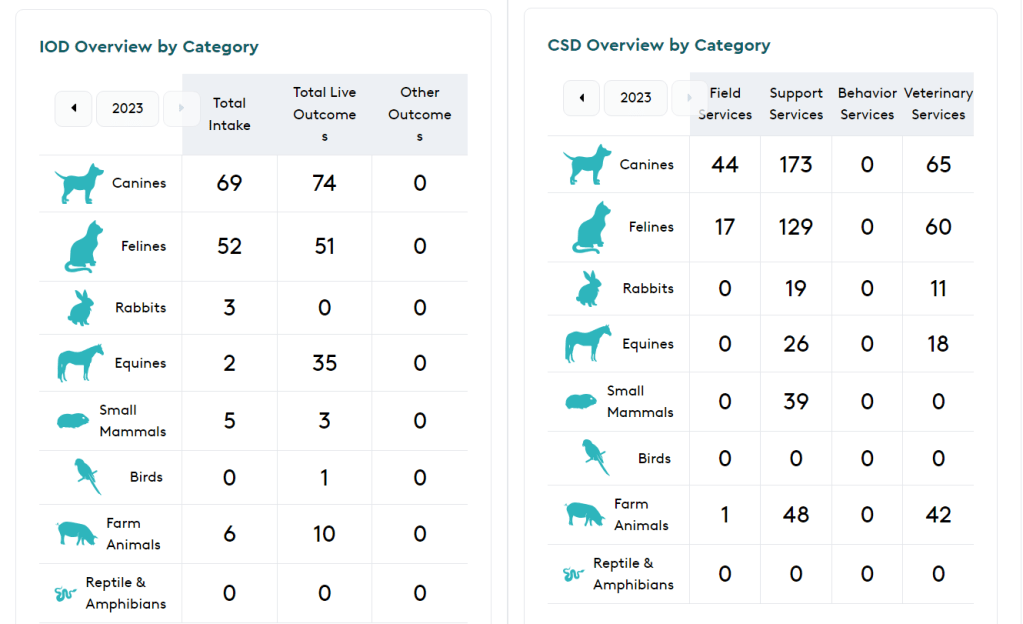The height and width of the screenshot is (624, 1023).
Task: Open the 2023 year selector in CSD Overview
Action: click(636, 98)
